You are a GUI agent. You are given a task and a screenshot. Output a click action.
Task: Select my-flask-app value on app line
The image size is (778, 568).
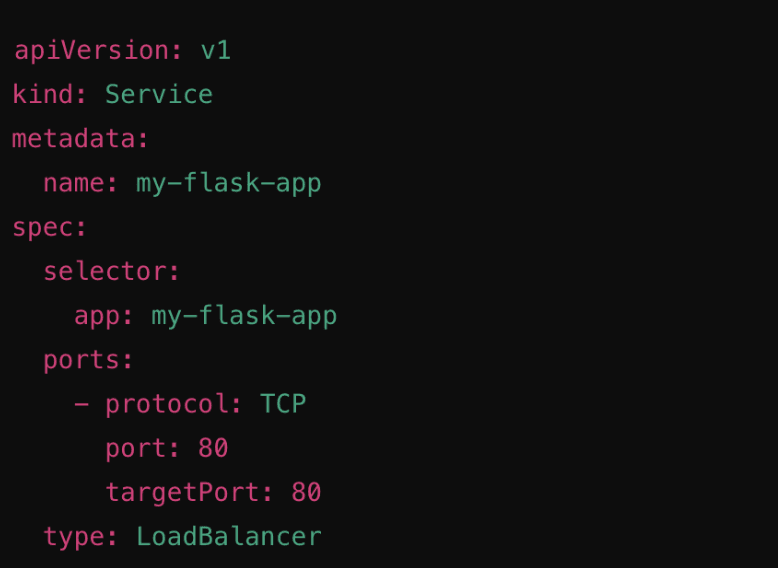click(244, 317)
